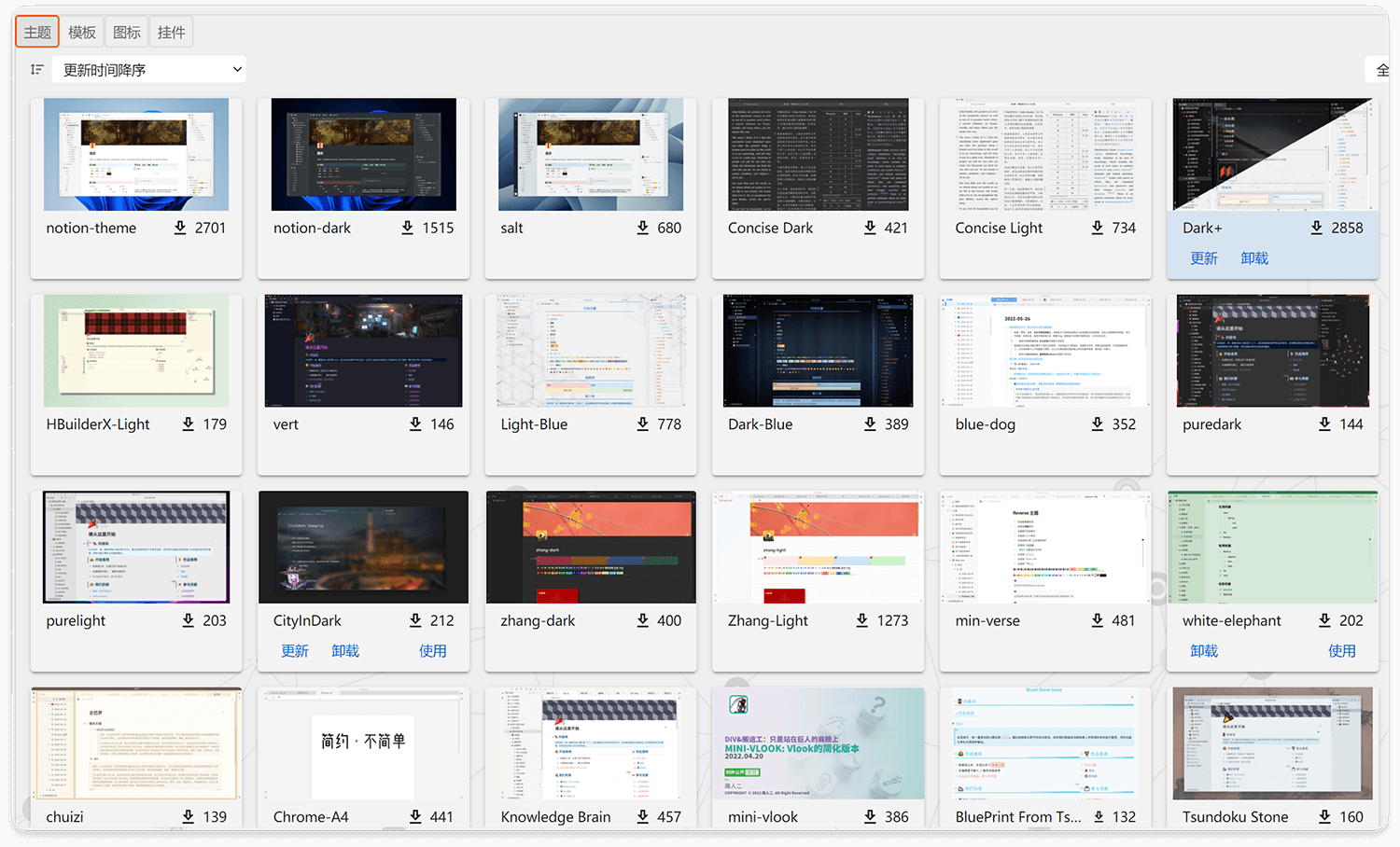The image size is (1400, 847).
Task: Open the 更新时间降序 sort dropdown
Action: pos(151,70)
